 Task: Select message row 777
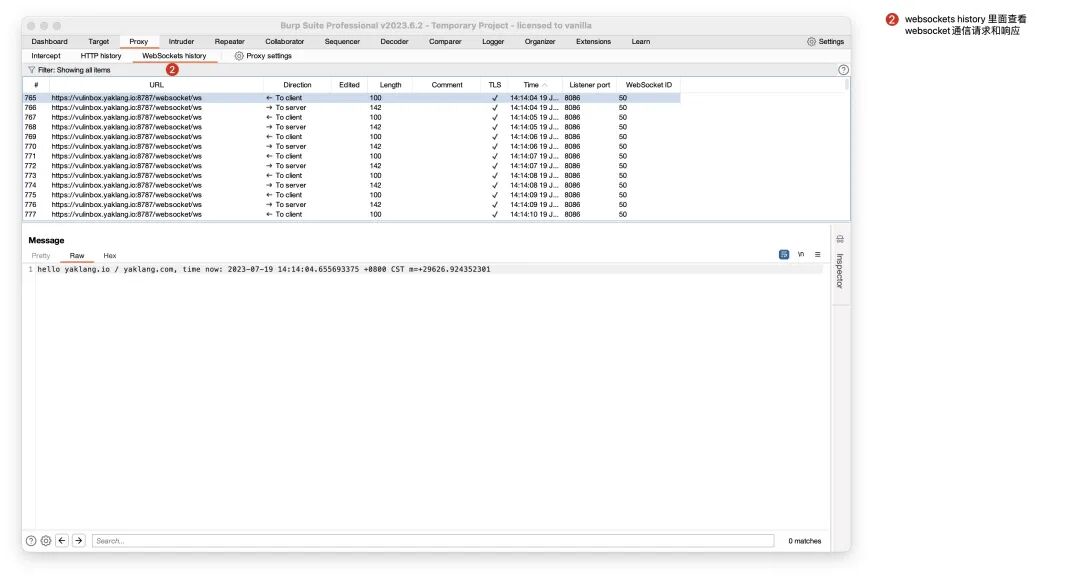[x=351, y=214]
